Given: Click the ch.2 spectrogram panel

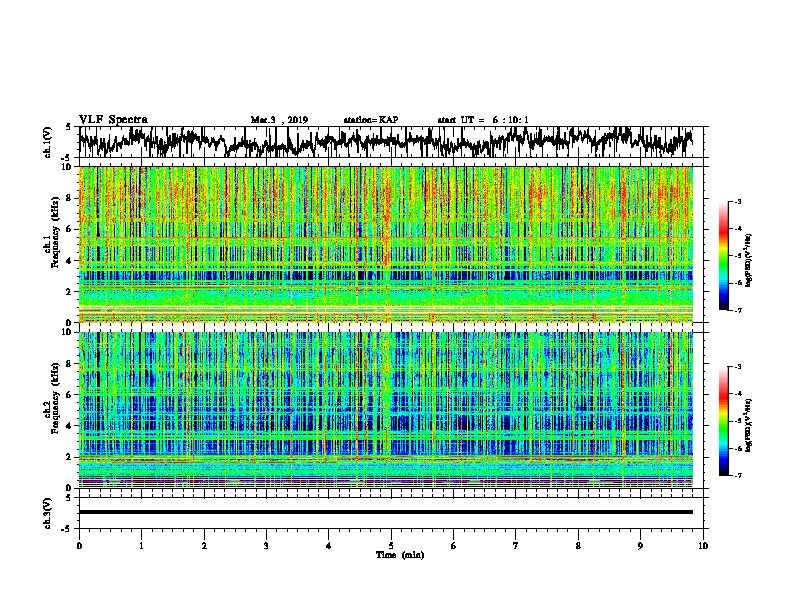Looking at the screenshot, I should coord(386,410).
